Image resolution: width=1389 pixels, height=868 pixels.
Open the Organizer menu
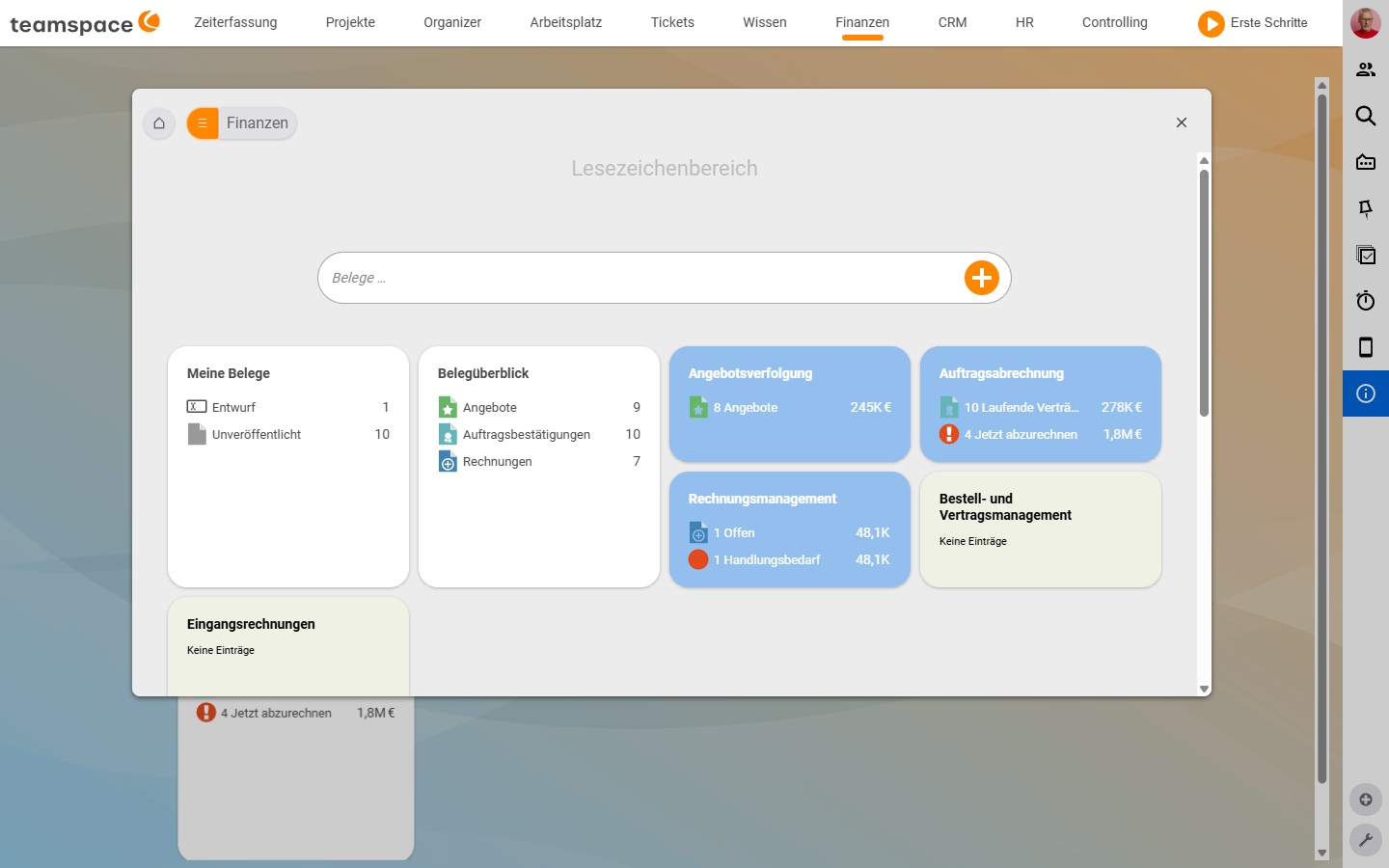tap(452, 22)
